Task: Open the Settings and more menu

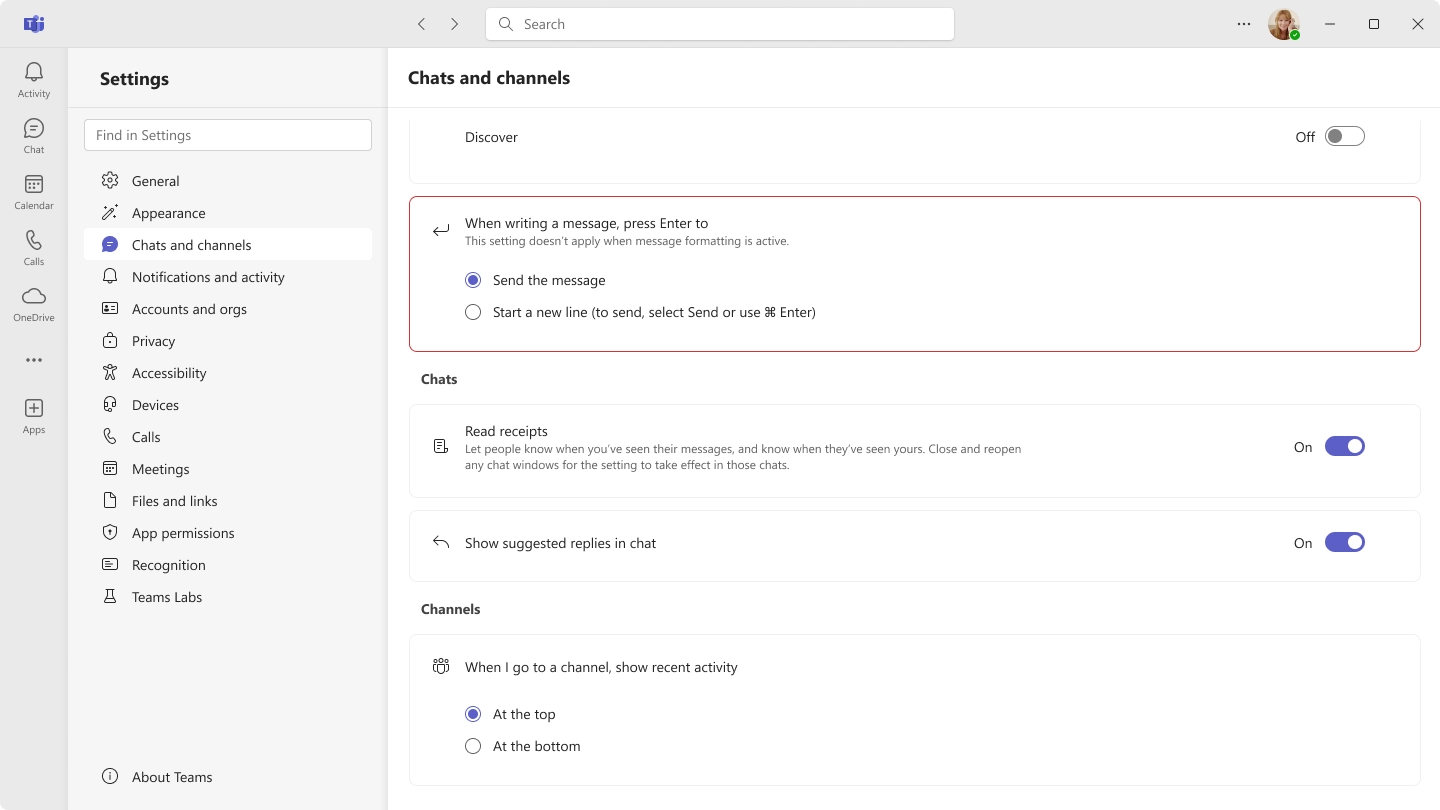Action: (1243, 23)
